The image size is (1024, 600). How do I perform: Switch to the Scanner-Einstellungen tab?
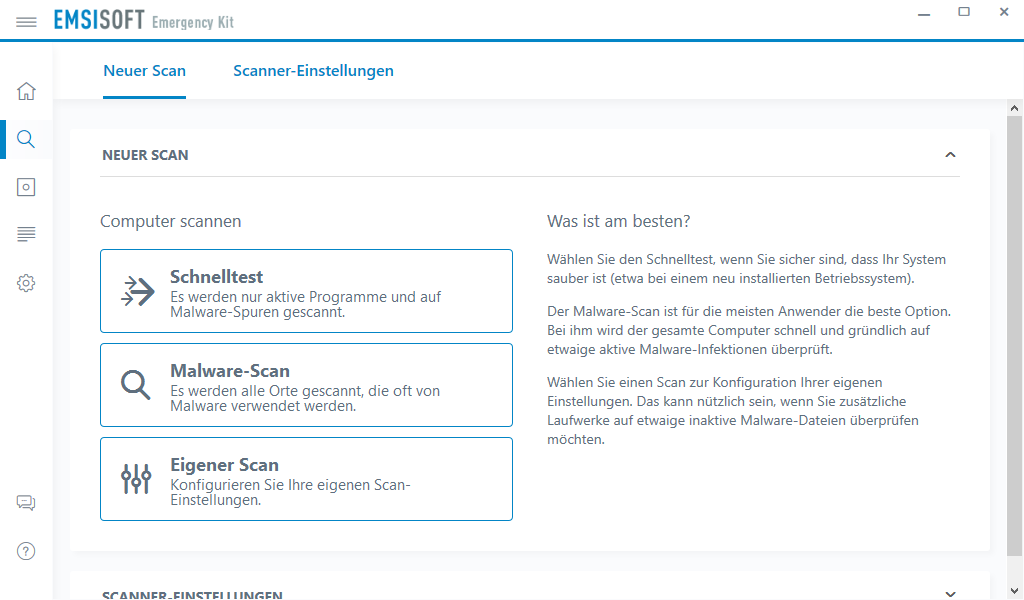[x=313, y=71]
